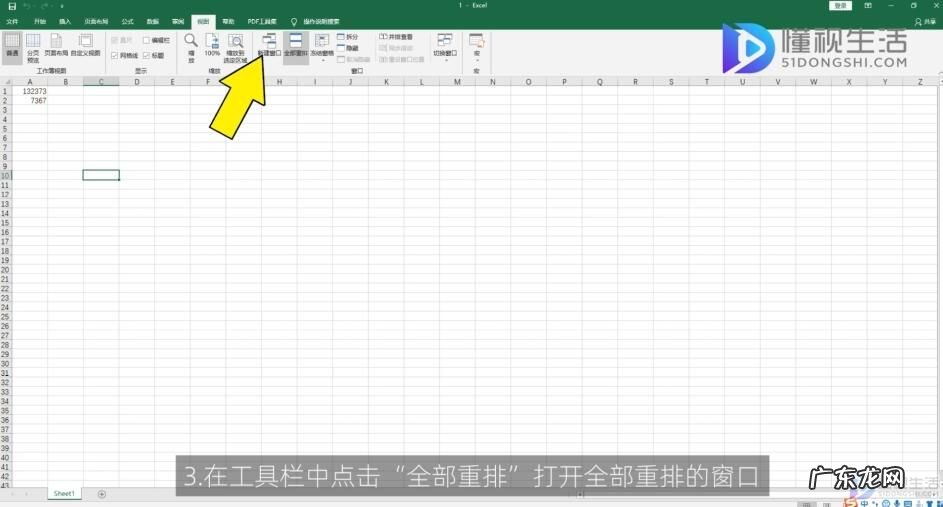This screenshot has width=943, height=507.
Task: Click the Sogou input method icon in tray
Action: (850, 503)
